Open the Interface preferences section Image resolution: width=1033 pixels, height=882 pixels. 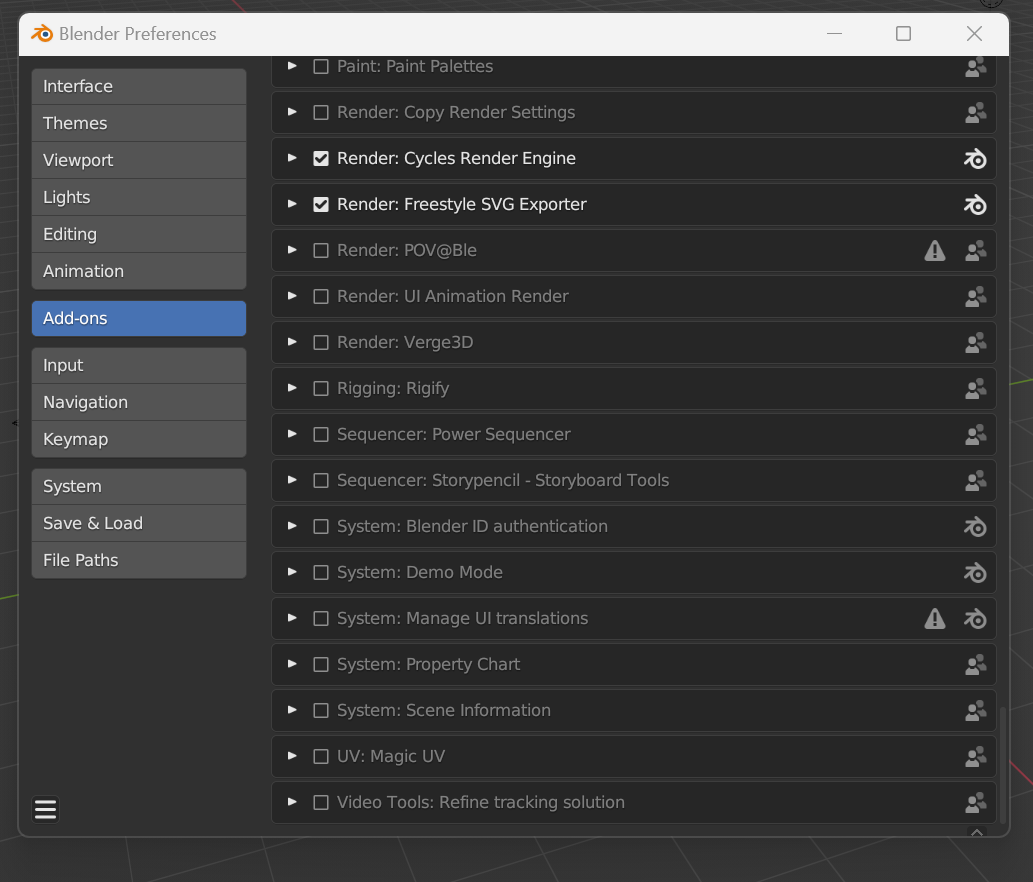139,86
